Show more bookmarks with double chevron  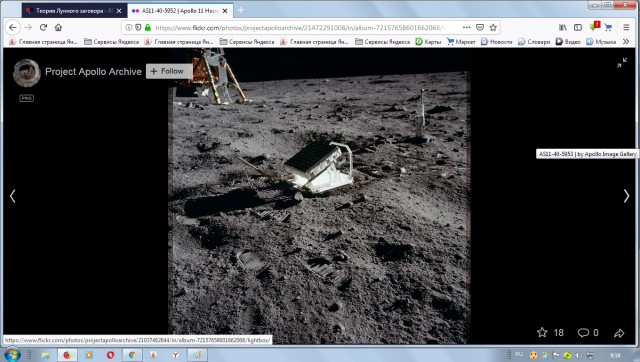click(x=626, y=42)
